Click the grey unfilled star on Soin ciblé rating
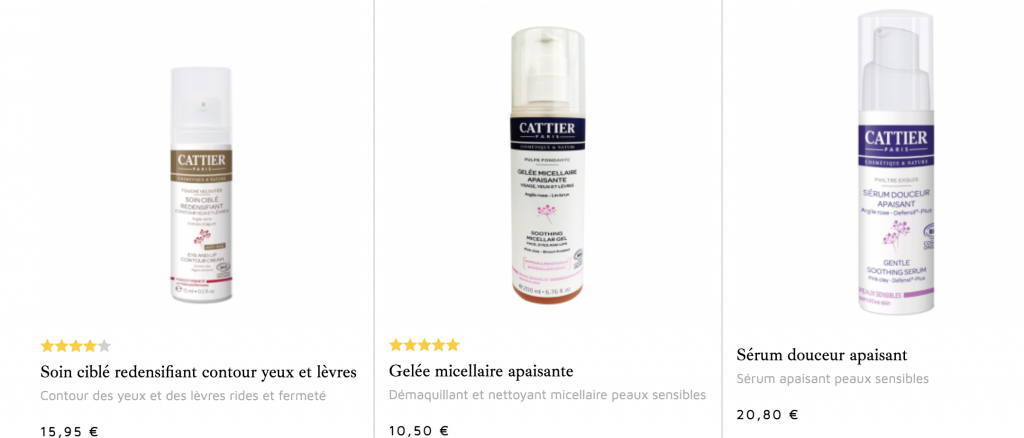 click(104, 346)
